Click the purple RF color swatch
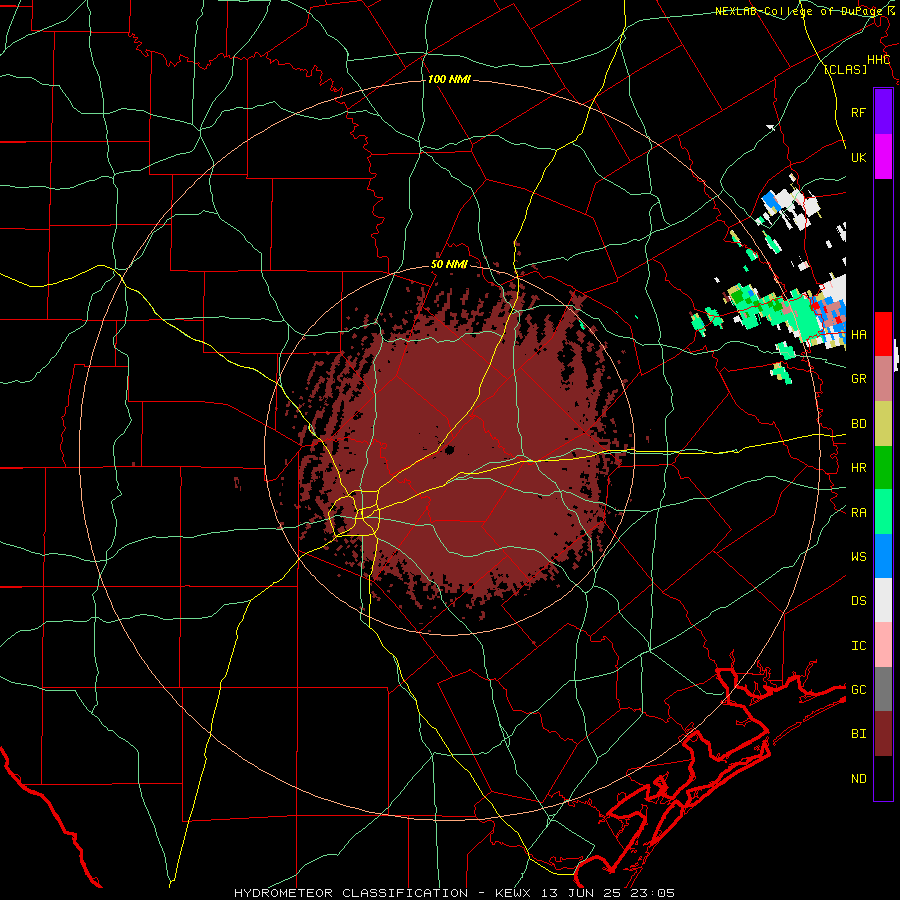 [x=883, y=112]
